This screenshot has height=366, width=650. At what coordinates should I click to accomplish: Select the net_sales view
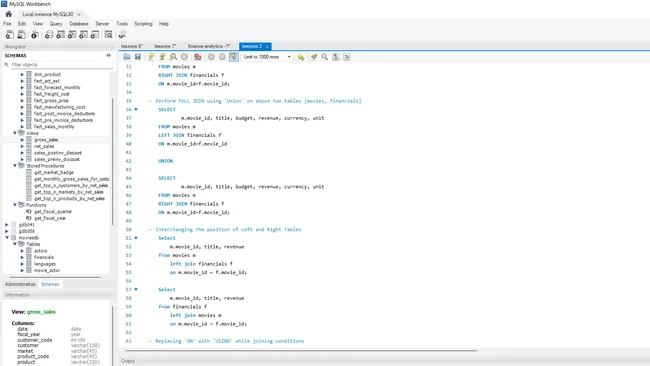click(x=44, y=146)
